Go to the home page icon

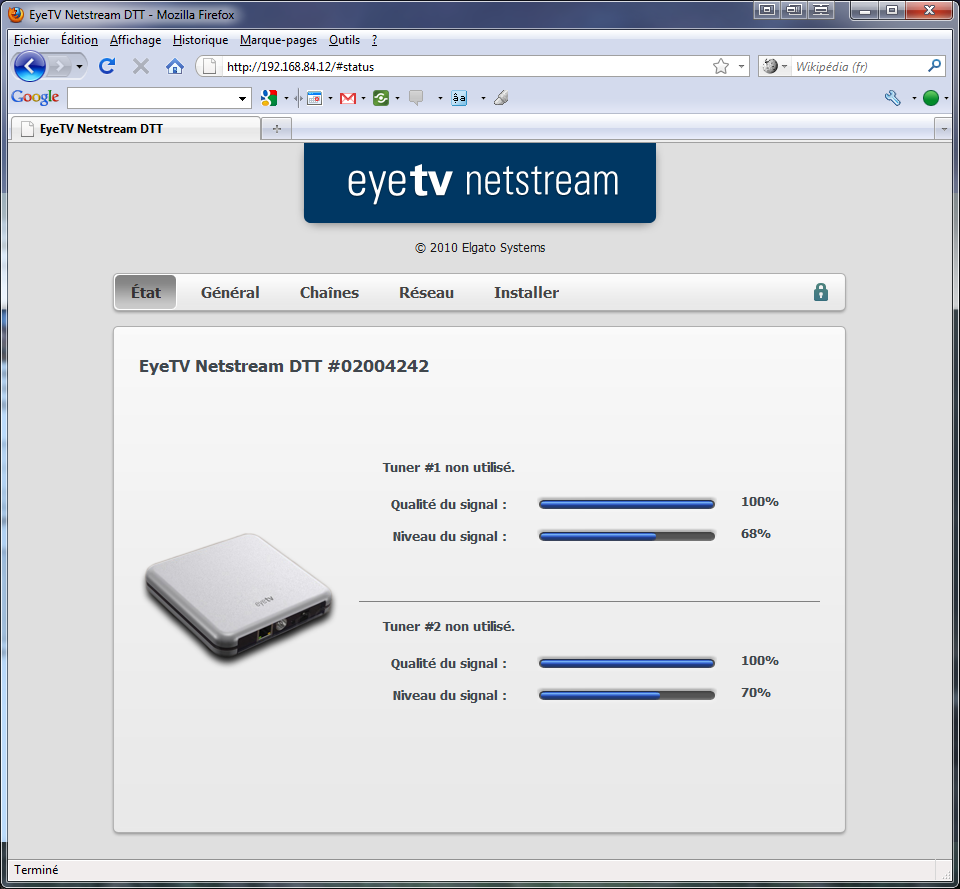[175, 66]
